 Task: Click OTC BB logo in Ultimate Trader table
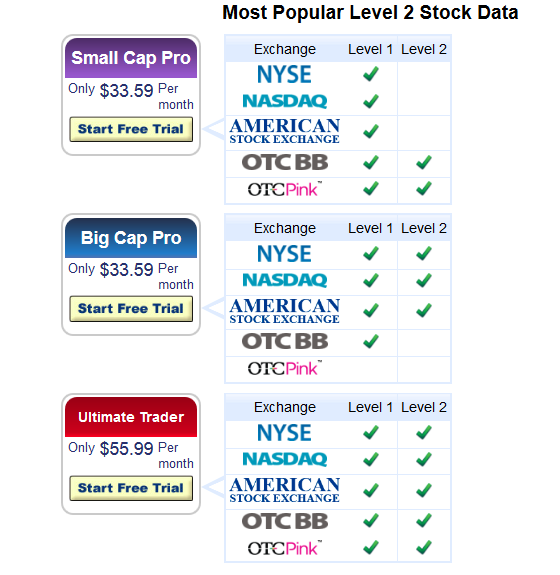(285, 521)
